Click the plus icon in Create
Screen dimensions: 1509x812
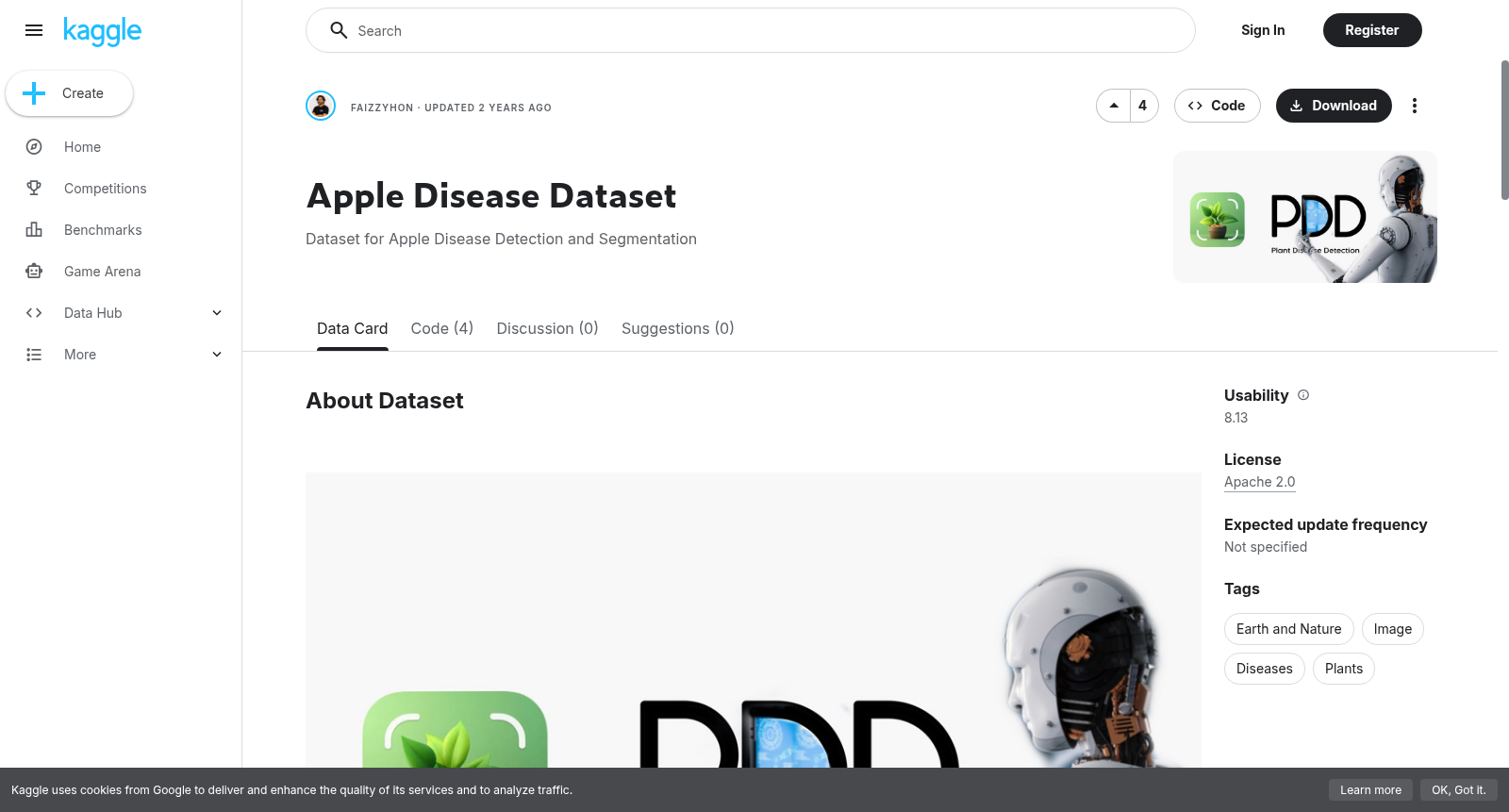pos(34,93)
